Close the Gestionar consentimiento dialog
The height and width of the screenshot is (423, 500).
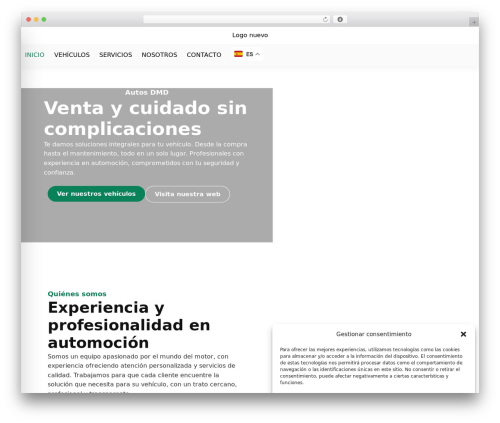coord(463,334)
